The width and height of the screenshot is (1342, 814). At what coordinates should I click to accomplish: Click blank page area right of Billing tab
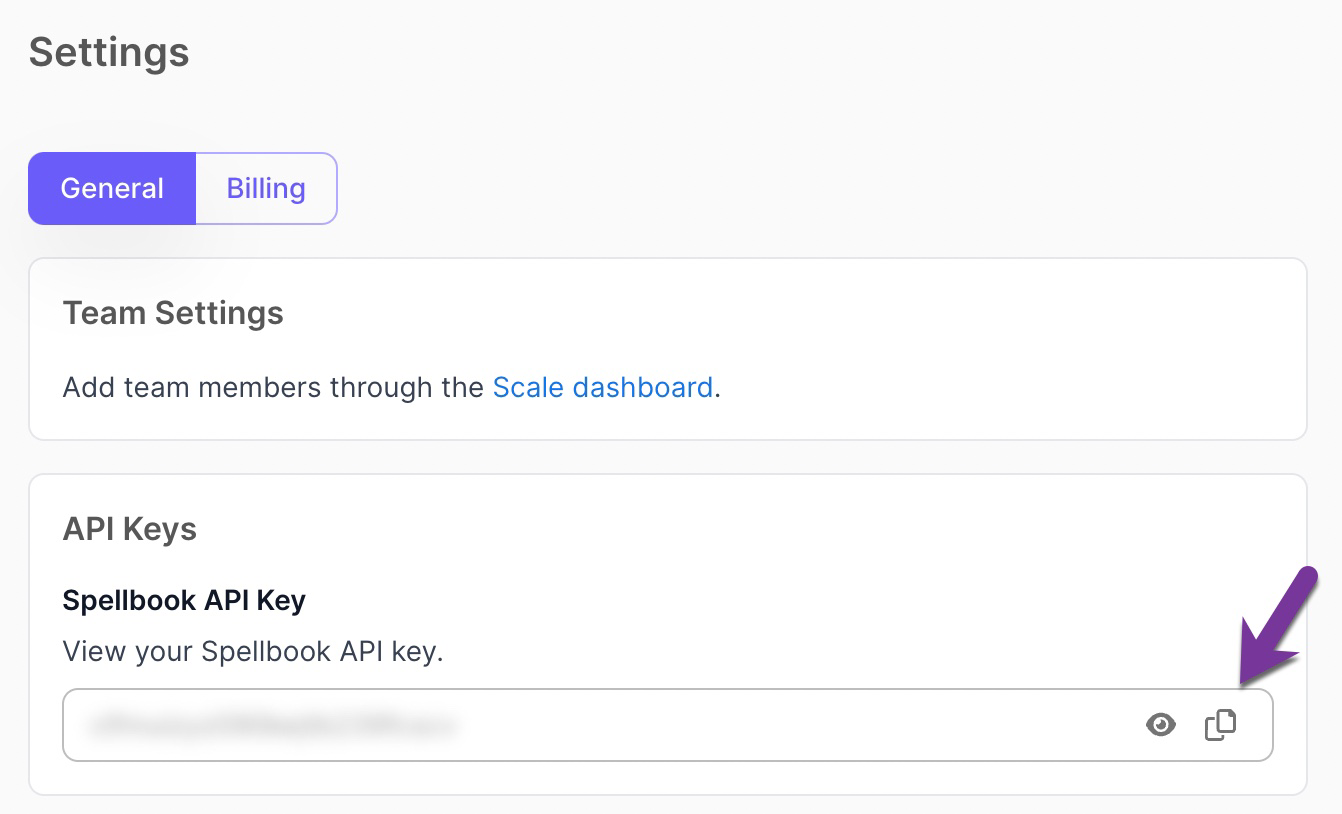[x=800, y=188]
